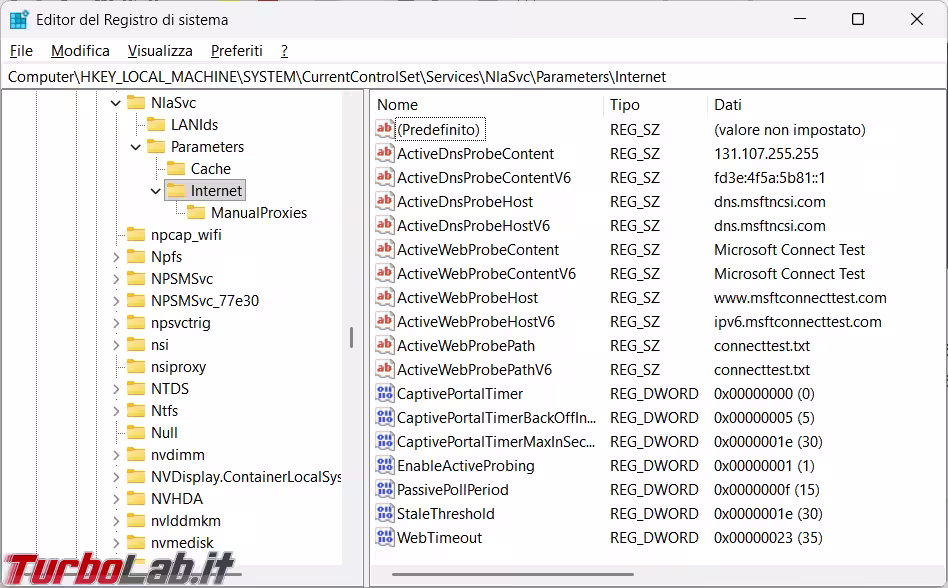This screenshot has height=588, width=948.
Task: Click the string icon of ActiveDnsProbeHostV6
Action: (385, 225)
